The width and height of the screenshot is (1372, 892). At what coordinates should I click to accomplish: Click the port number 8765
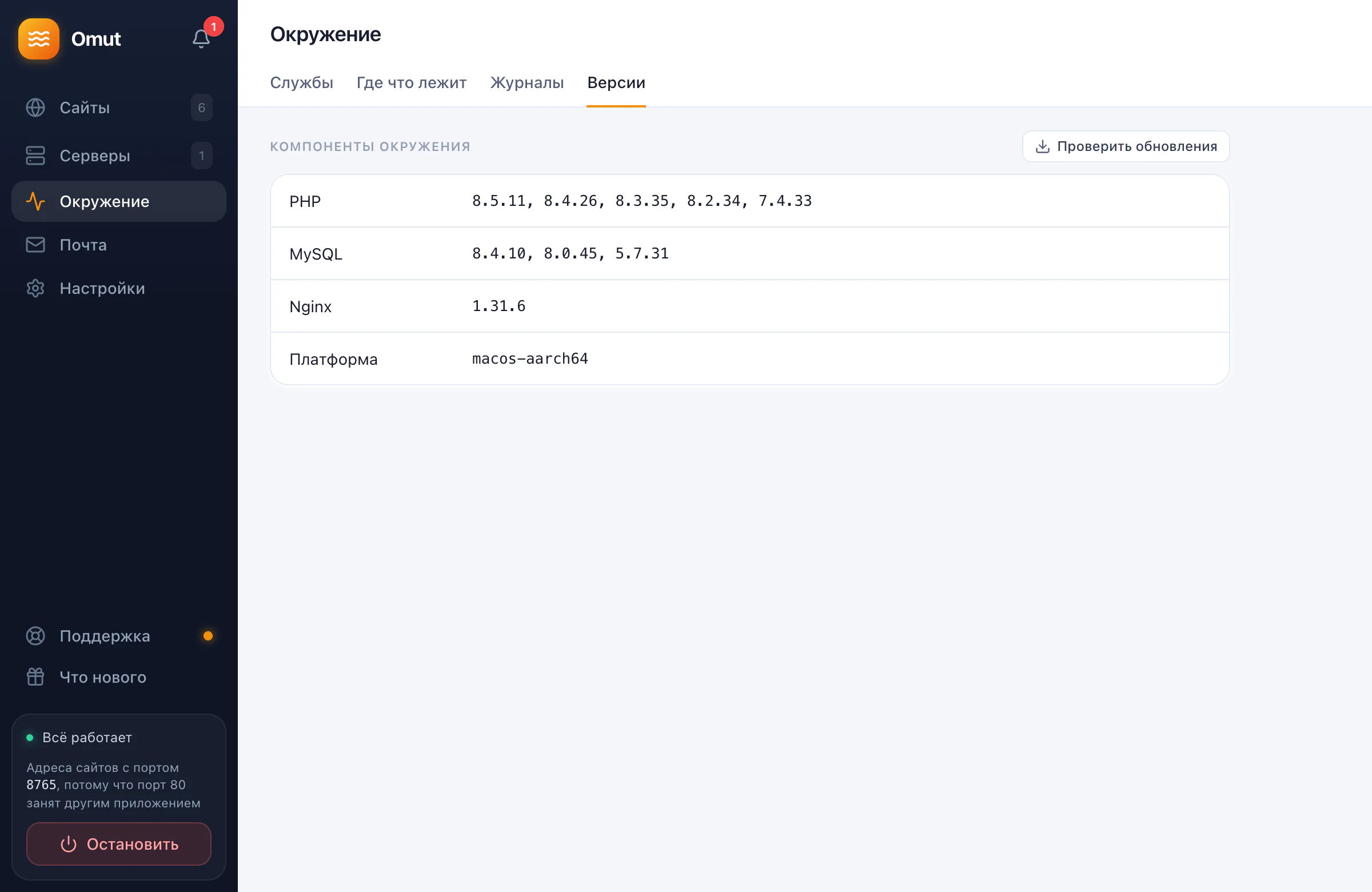point(42,785)
